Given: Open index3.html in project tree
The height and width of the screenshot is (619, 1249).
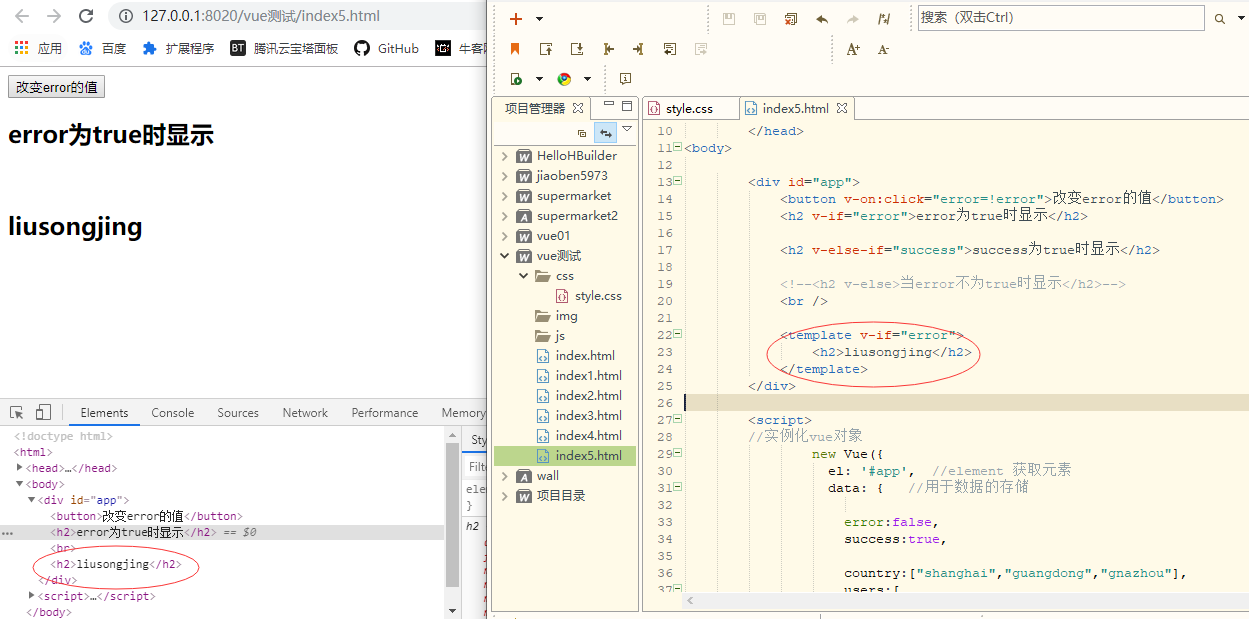Looking at the screenshot, I should pos(579,416).
